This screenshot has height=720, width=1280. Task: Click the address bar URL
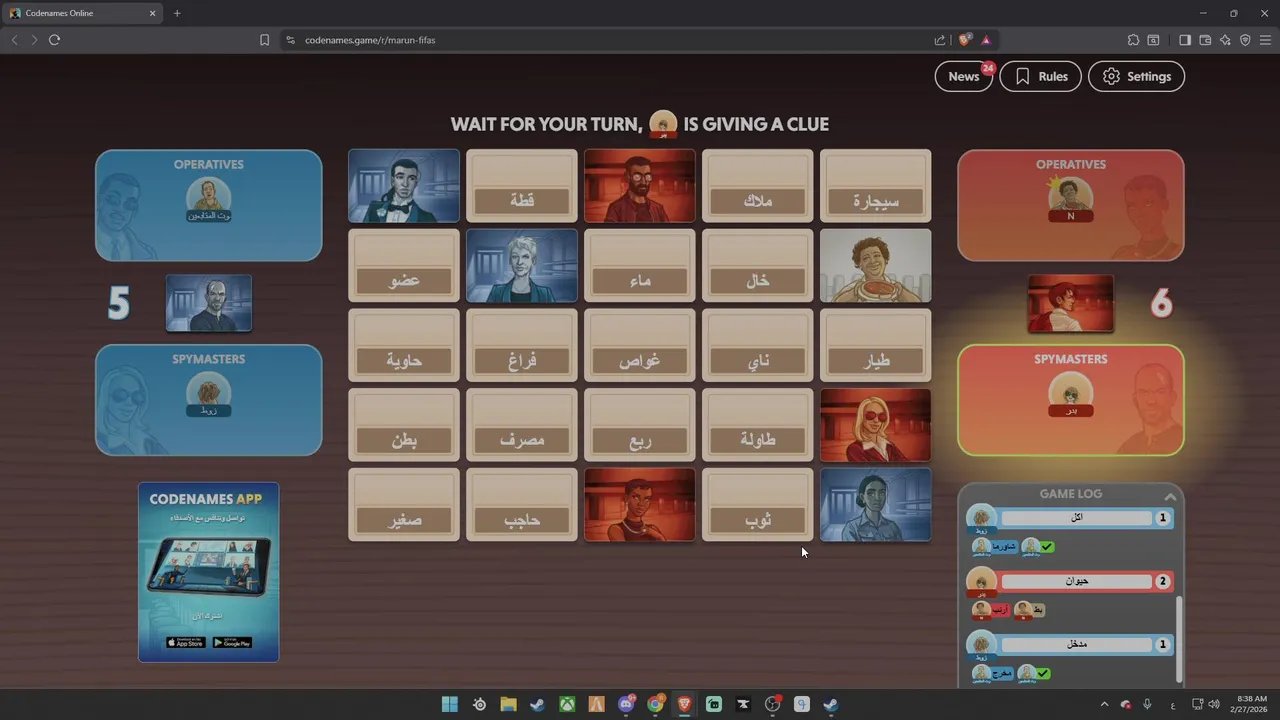[370, 40]
